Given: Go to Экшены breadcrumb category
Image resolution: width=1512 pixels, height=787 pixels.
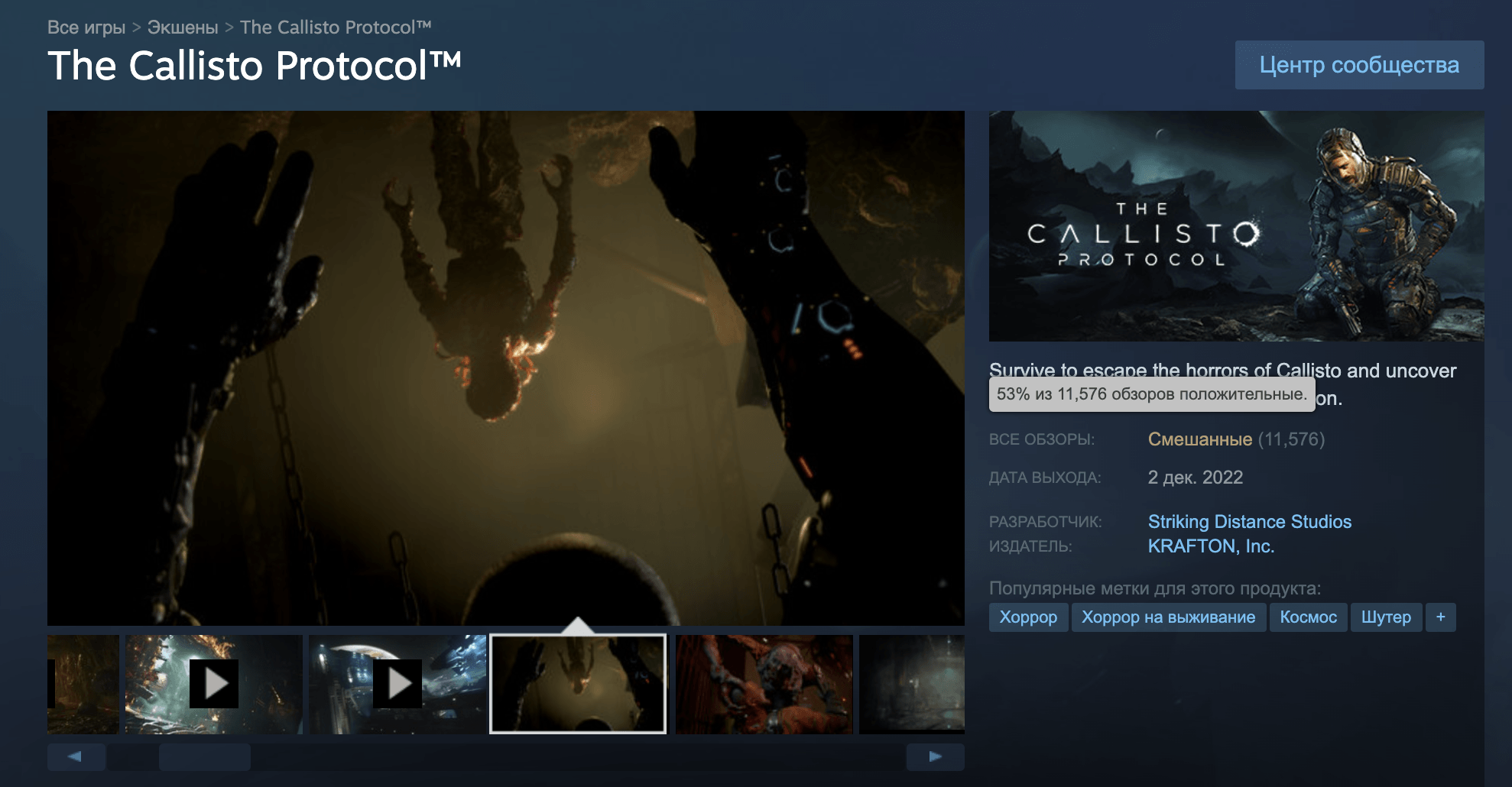Looking at the screenshot, I should pyautogui.click(x=183, y=28).
